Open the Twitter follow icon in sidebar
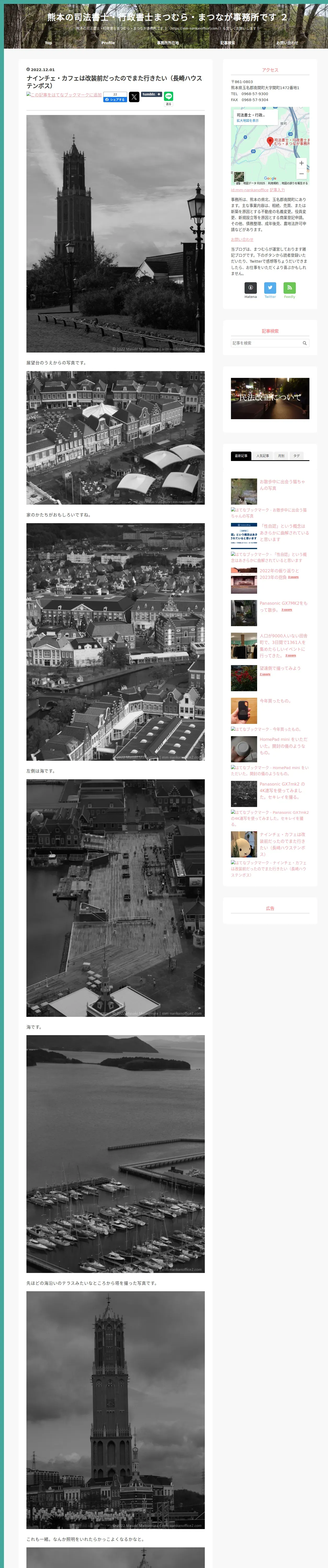This screenshot has height=1568, width=328. (x=270, y=288)
